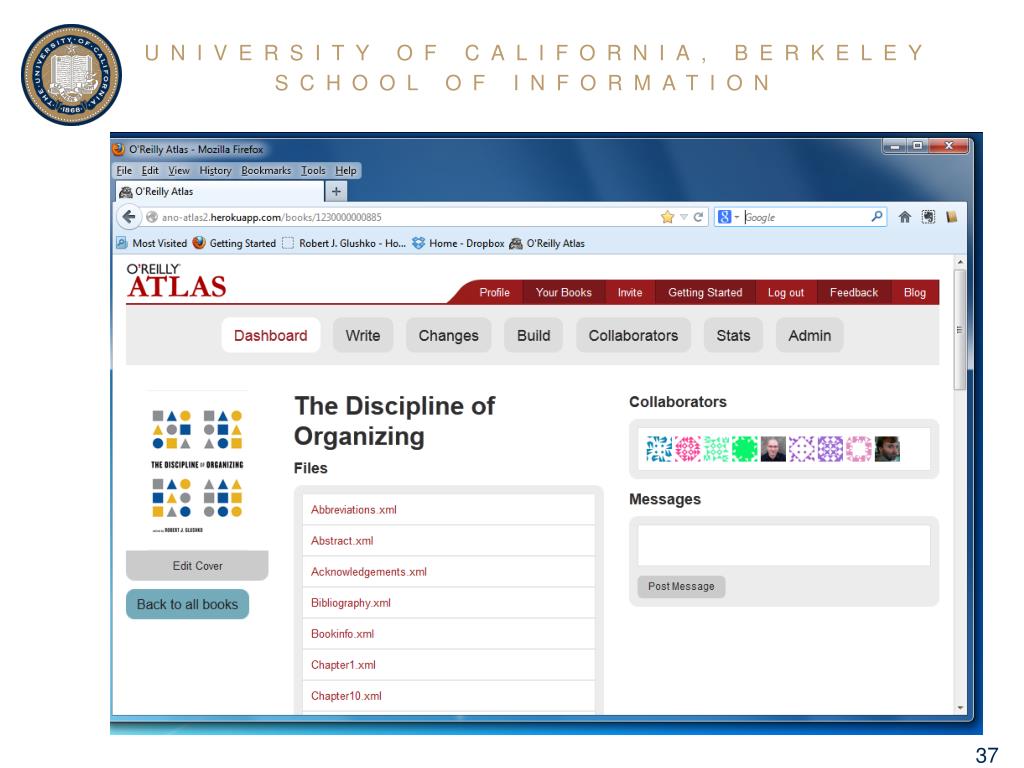Click the first blue collaborator avatar
Screen dimensions: 1024x768
click(658, 449)
